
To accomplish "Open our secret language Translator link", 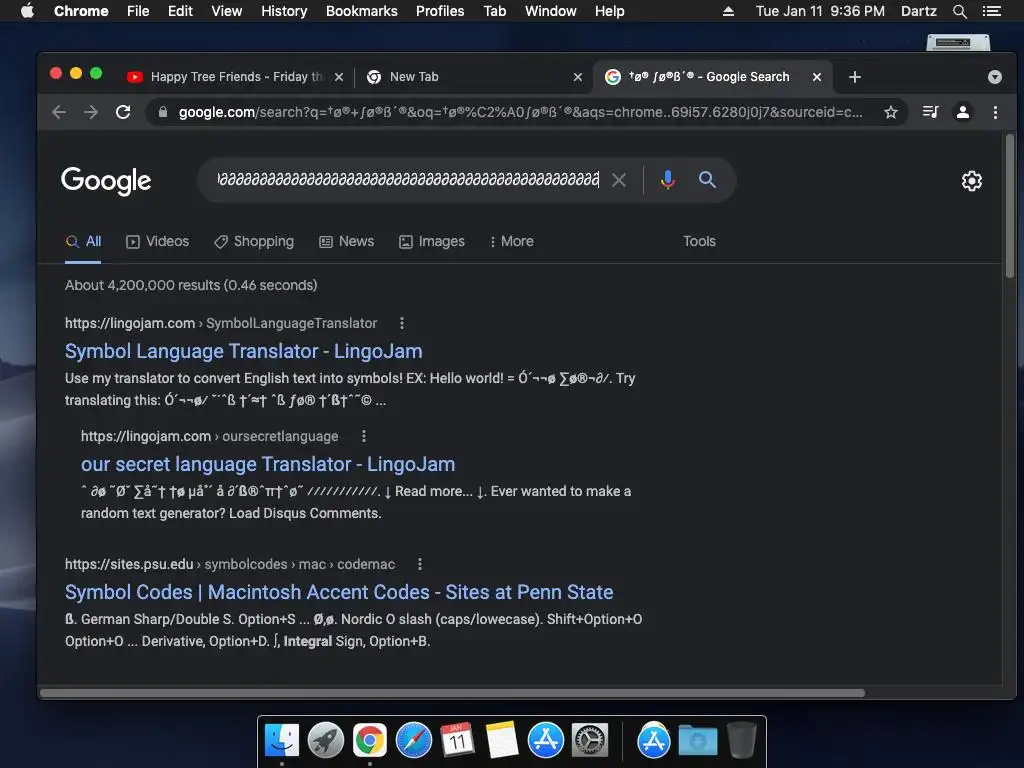I will (x=268, y=464).
